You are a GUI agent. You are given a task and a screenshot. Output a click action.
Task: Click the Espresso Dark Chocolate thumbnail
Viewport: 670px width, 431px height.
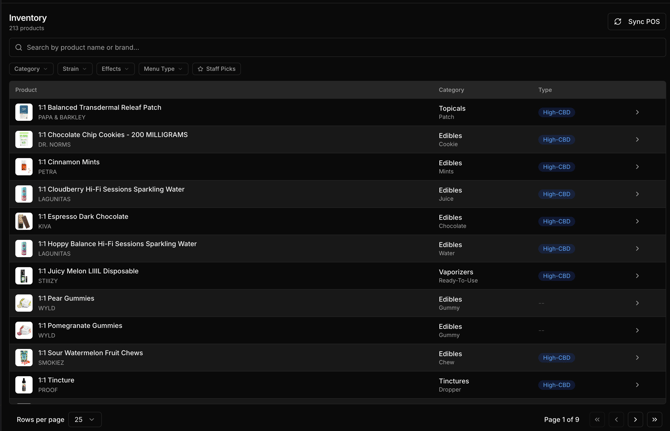tap(24, 221)
